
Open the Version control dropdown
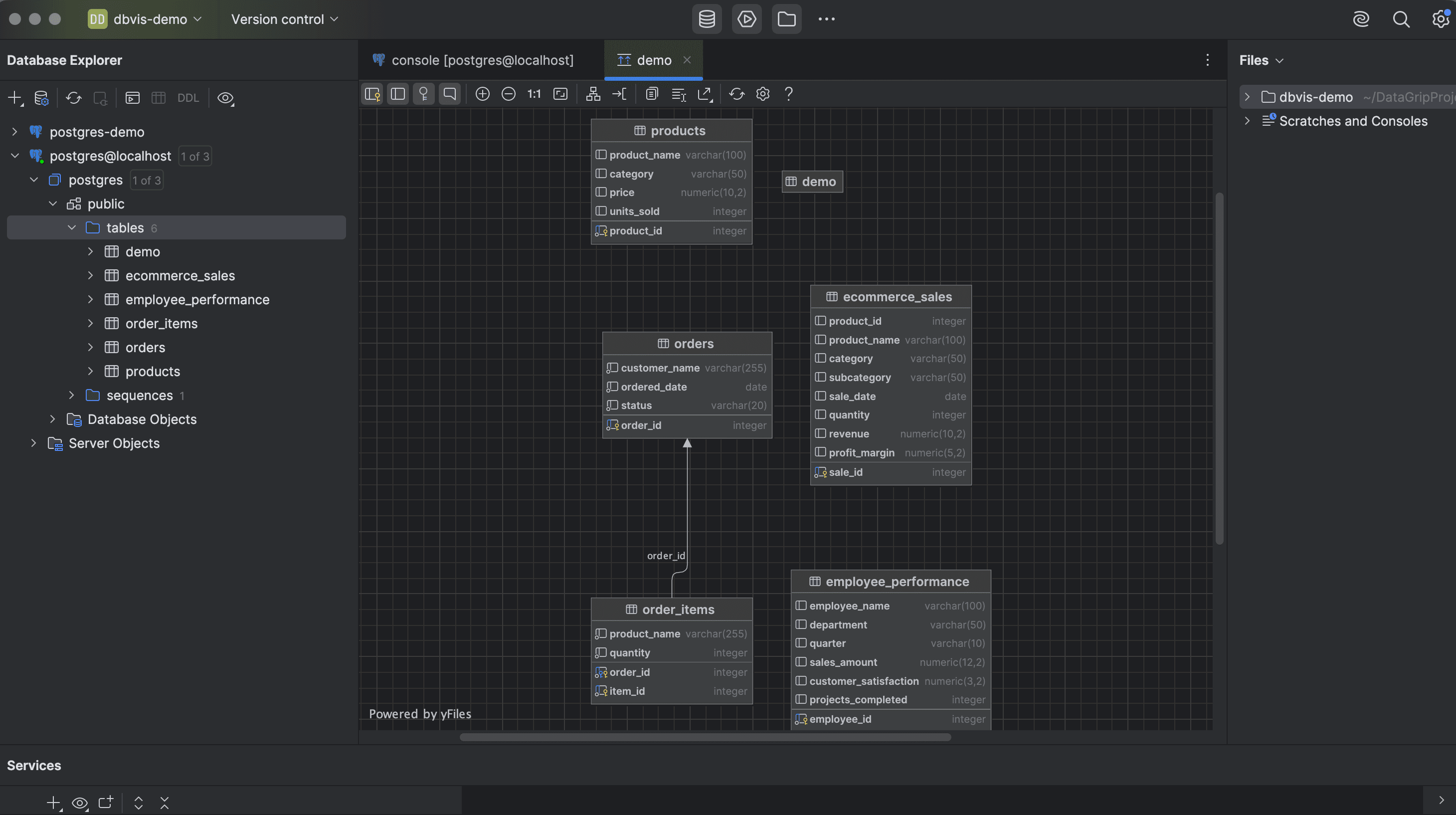point(284,19)
